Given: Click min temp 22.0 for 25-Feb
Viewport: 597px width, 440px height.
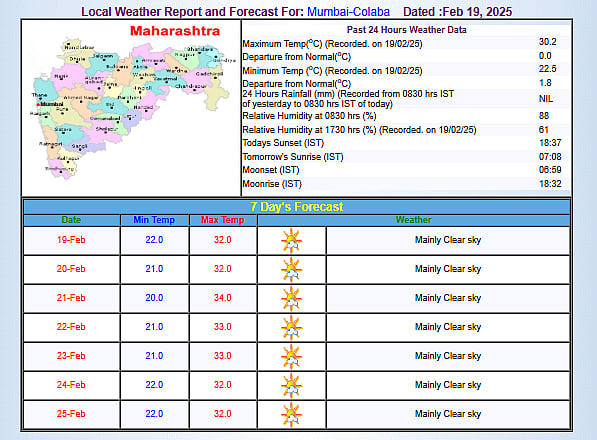Looking at the screenshot, I should [x=154, y=414].
